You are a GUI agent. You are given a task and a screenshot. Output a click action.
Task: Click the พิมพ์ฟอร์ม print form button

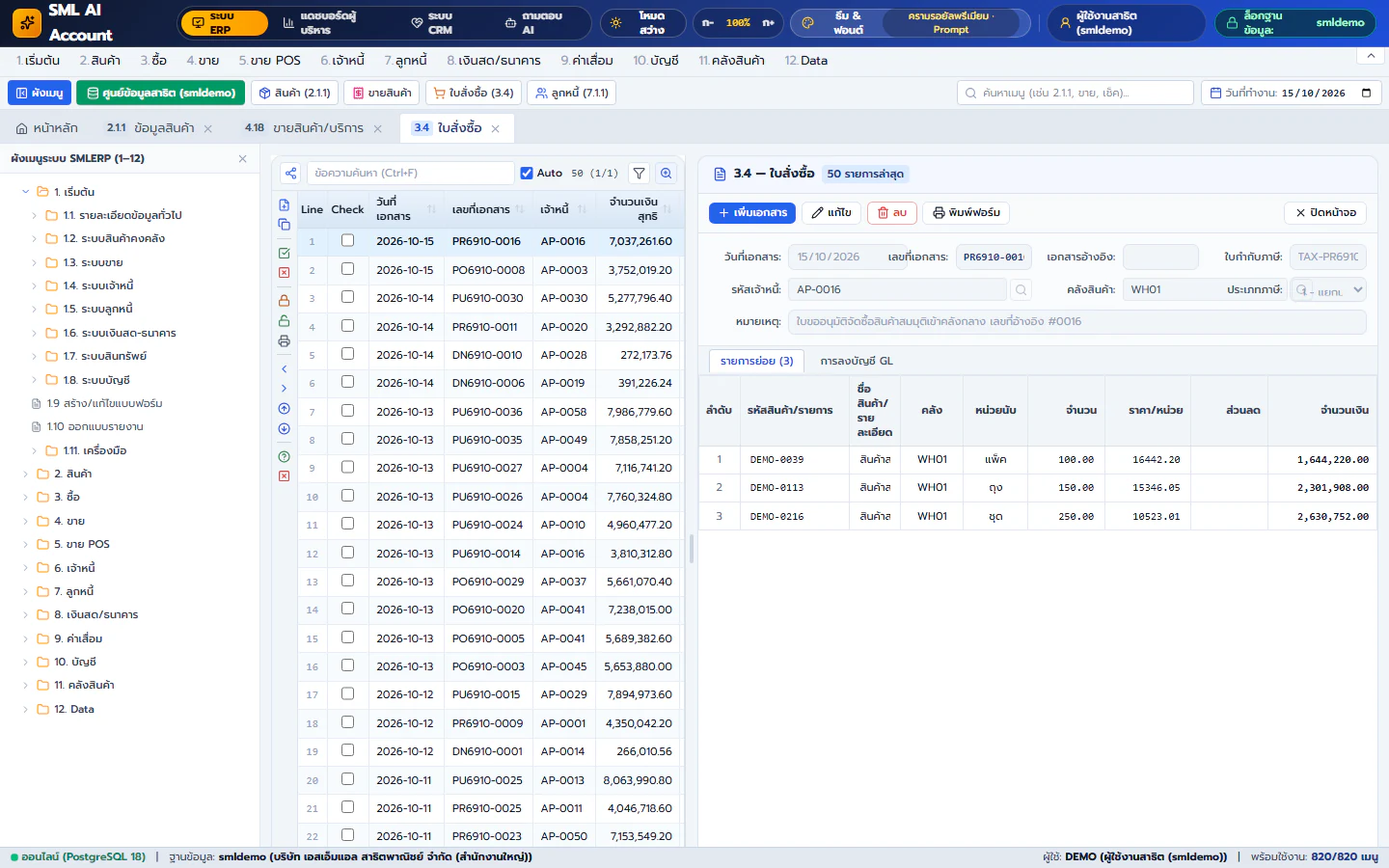[x=967, y=212]
